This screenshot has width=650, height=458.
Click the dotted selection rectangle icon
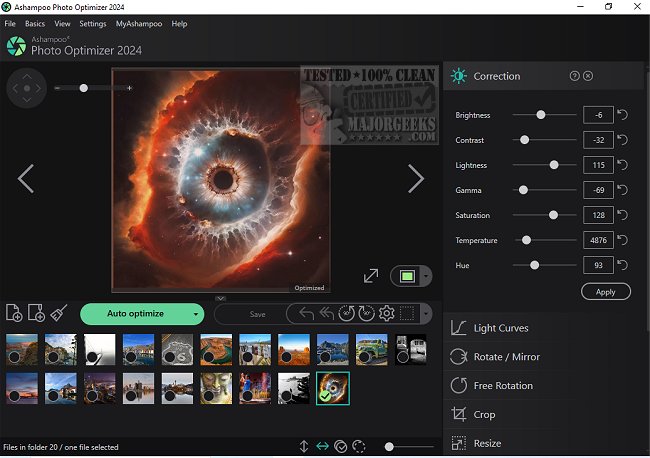point(407,314)
